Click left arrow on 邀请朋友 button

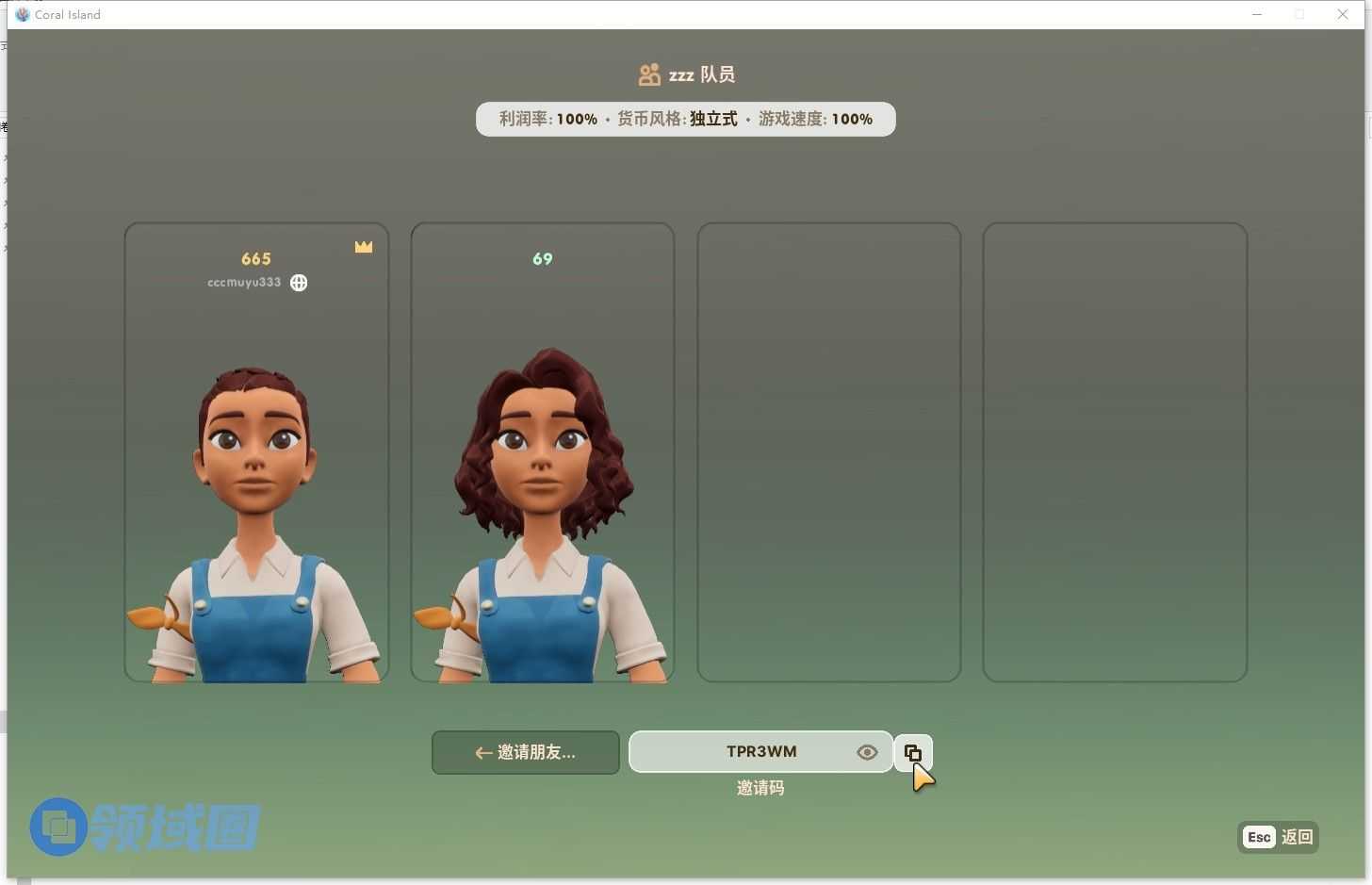[x=482, y=753]
